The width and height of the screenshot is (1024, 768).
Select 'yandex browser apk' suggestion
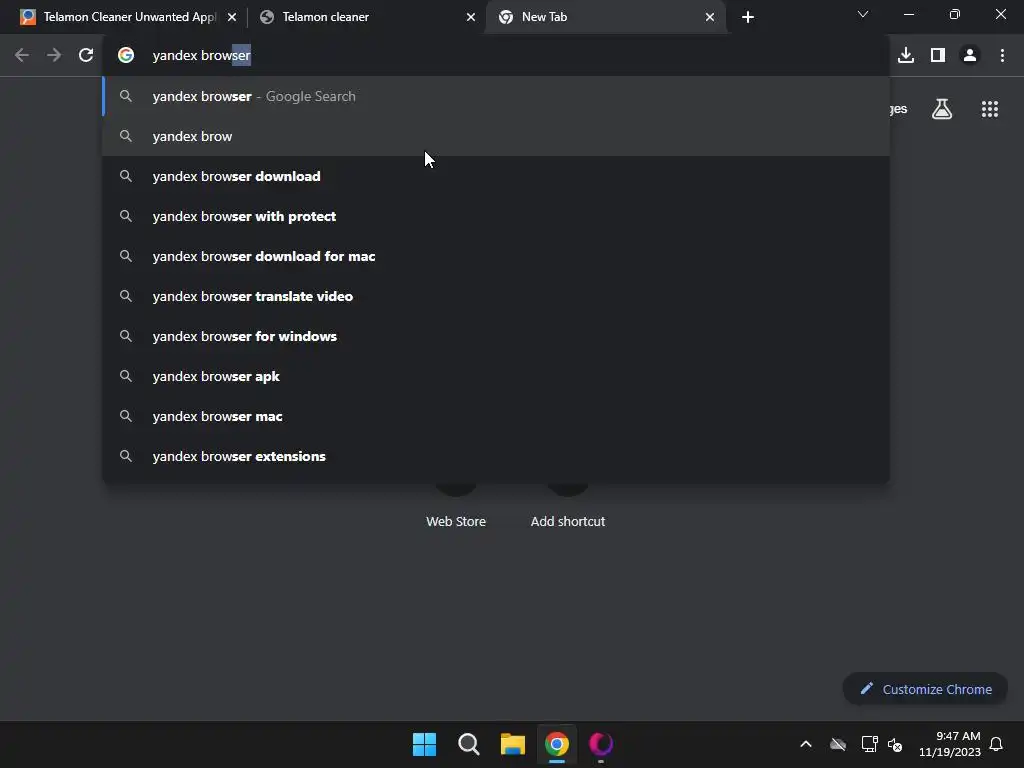pyautogui.click(x=496, y=376)
